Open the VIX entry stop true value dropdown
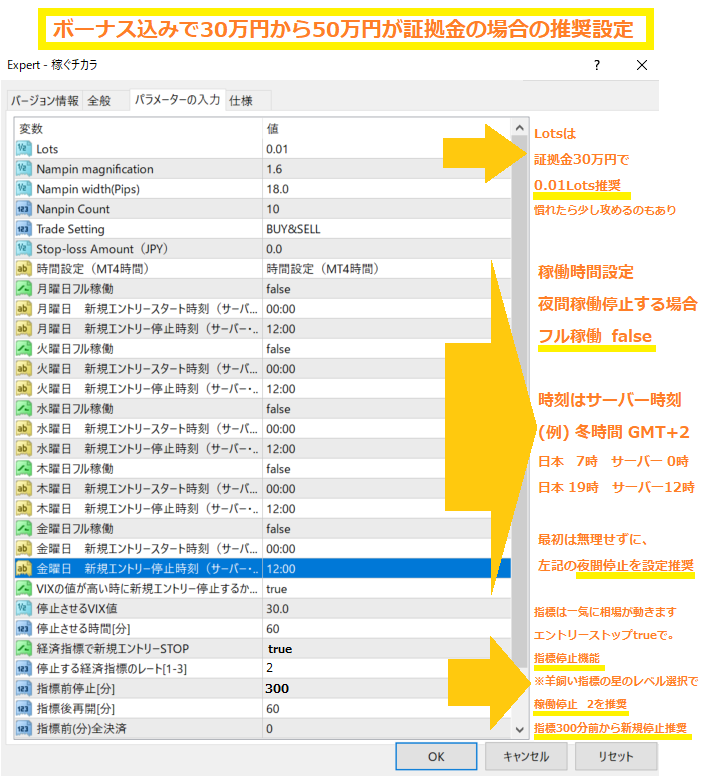Screen dimensions: 707x776 point(277,589)
